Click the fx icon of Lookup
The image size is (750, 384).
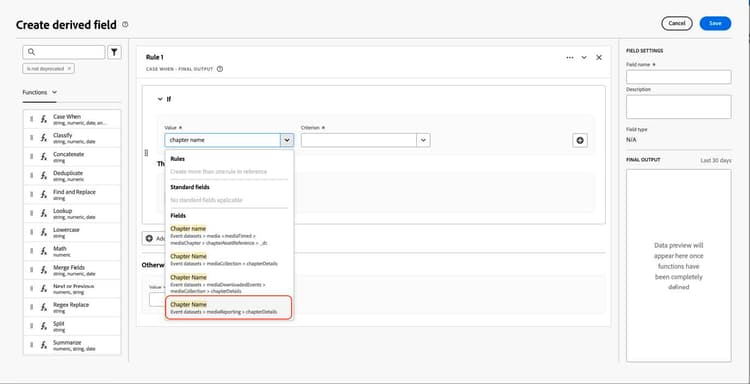(44, 213)
